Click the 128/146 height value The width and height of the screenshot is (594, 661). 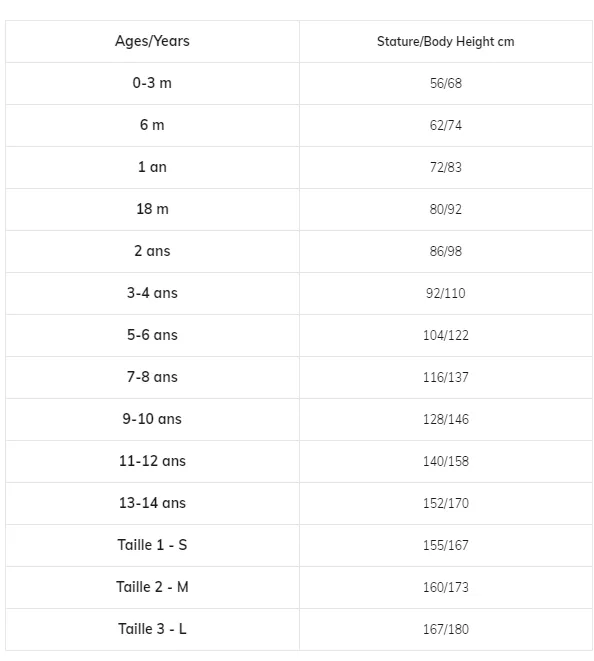(x=446, y=419)
